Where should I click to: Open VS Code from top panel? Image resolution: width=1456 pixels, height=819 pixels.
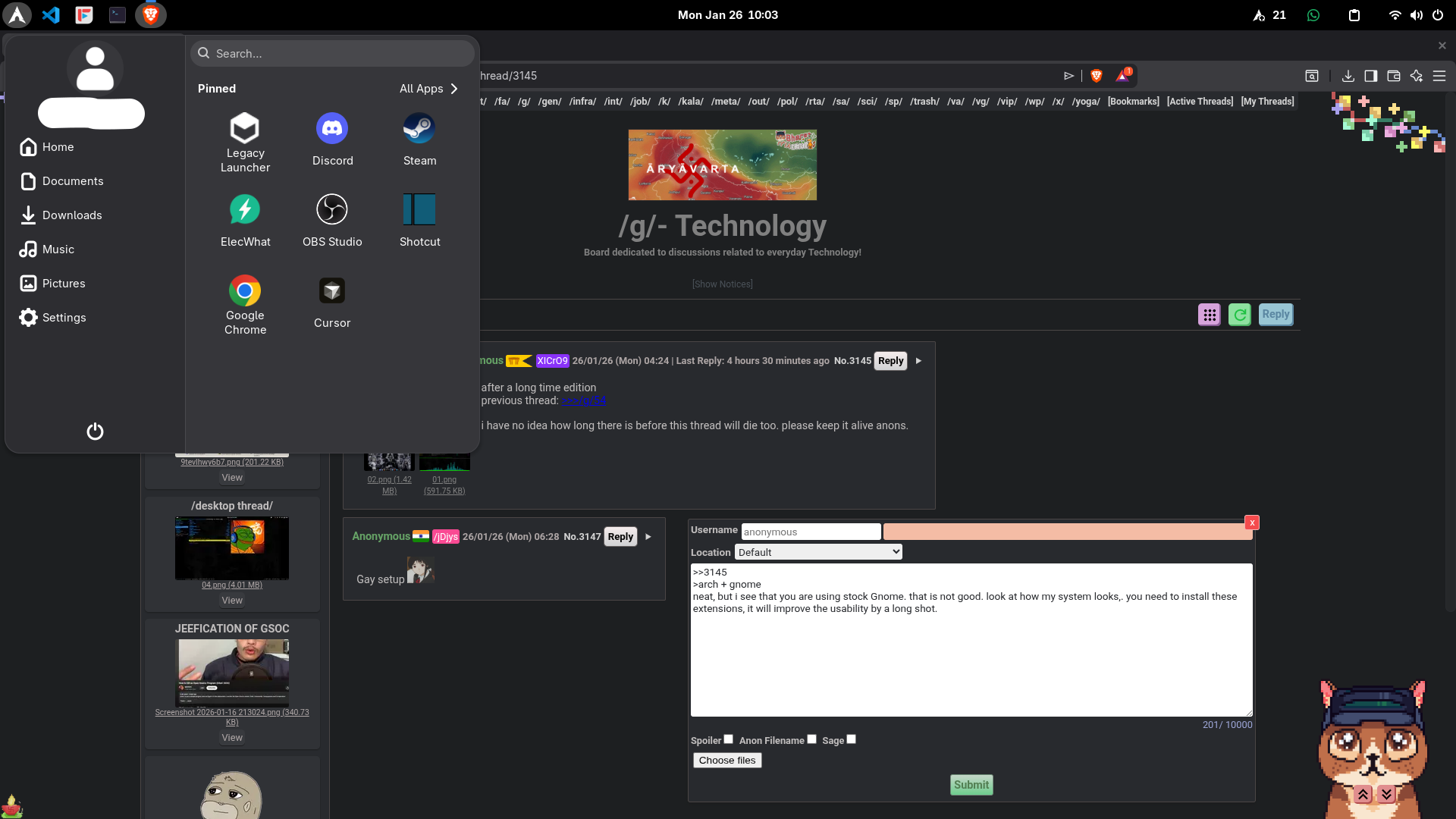point(51,14)
